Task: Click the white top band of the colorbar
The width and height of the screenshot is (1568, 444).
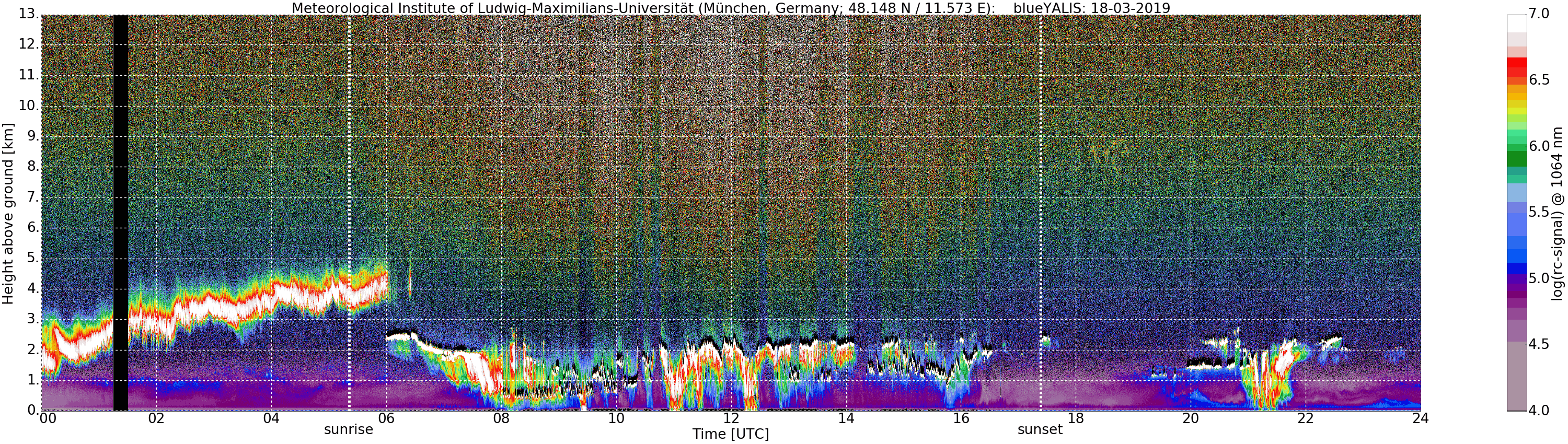Action: click(1517, 23)
